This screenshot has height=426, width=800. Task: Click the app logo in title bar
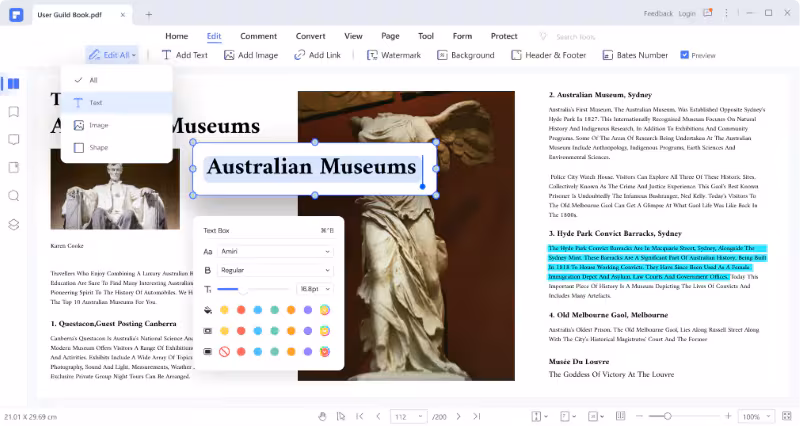pos(16,14)
